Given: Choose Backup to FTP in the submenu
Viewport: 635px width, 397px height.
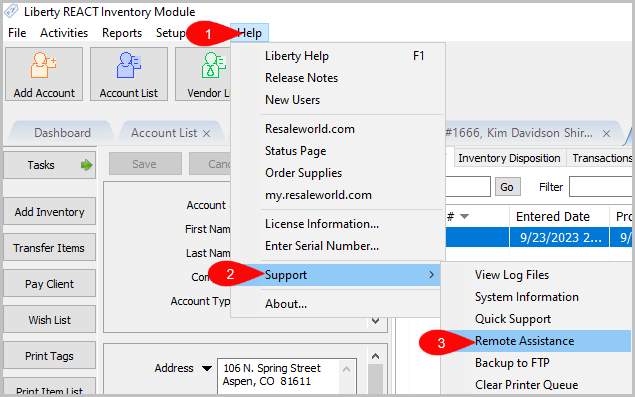Looking at the screenshot, I should click(x=537, y=363).
